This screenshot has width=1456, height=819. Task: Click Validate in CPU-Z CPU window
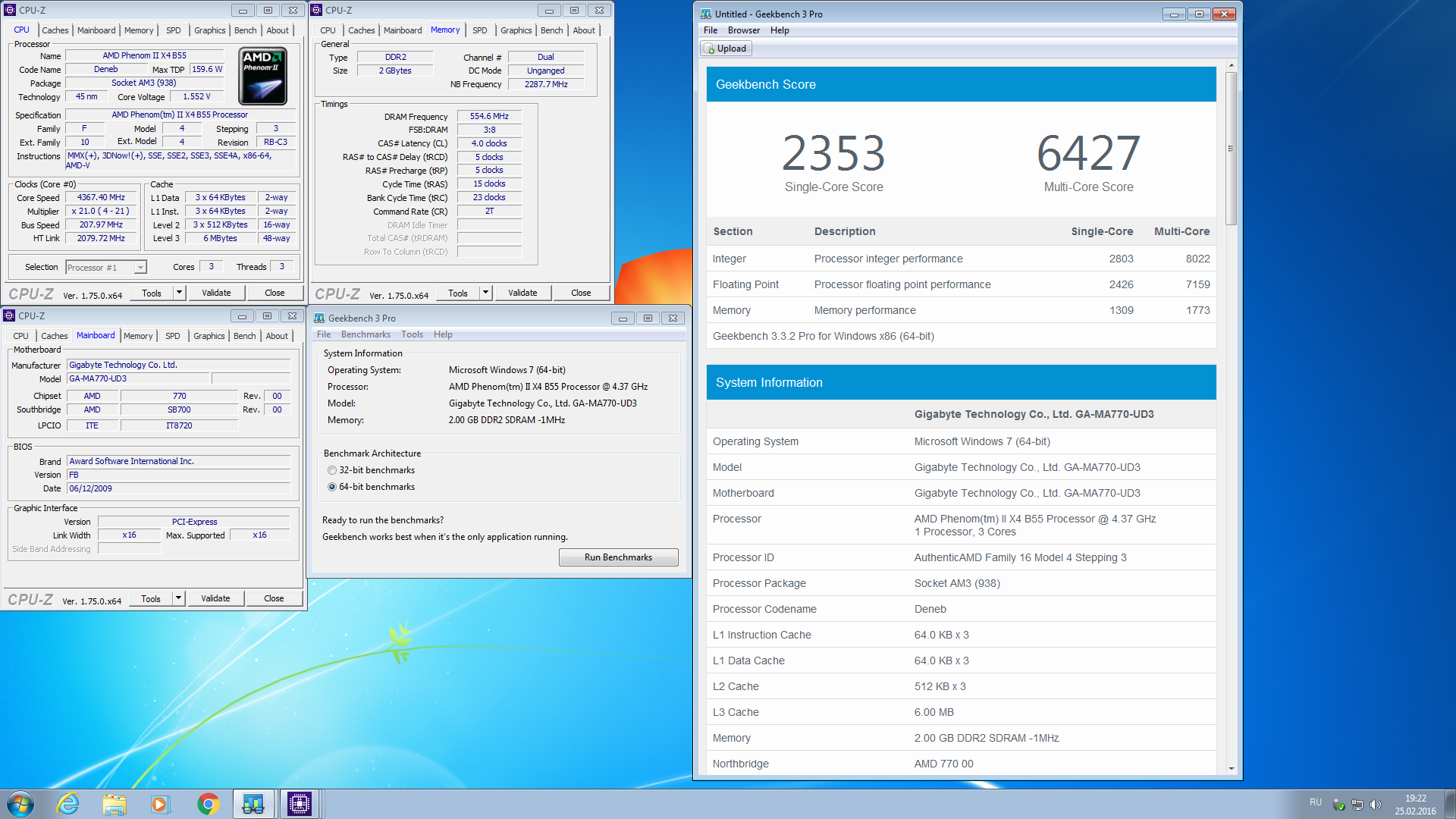[x=216, y=293]
